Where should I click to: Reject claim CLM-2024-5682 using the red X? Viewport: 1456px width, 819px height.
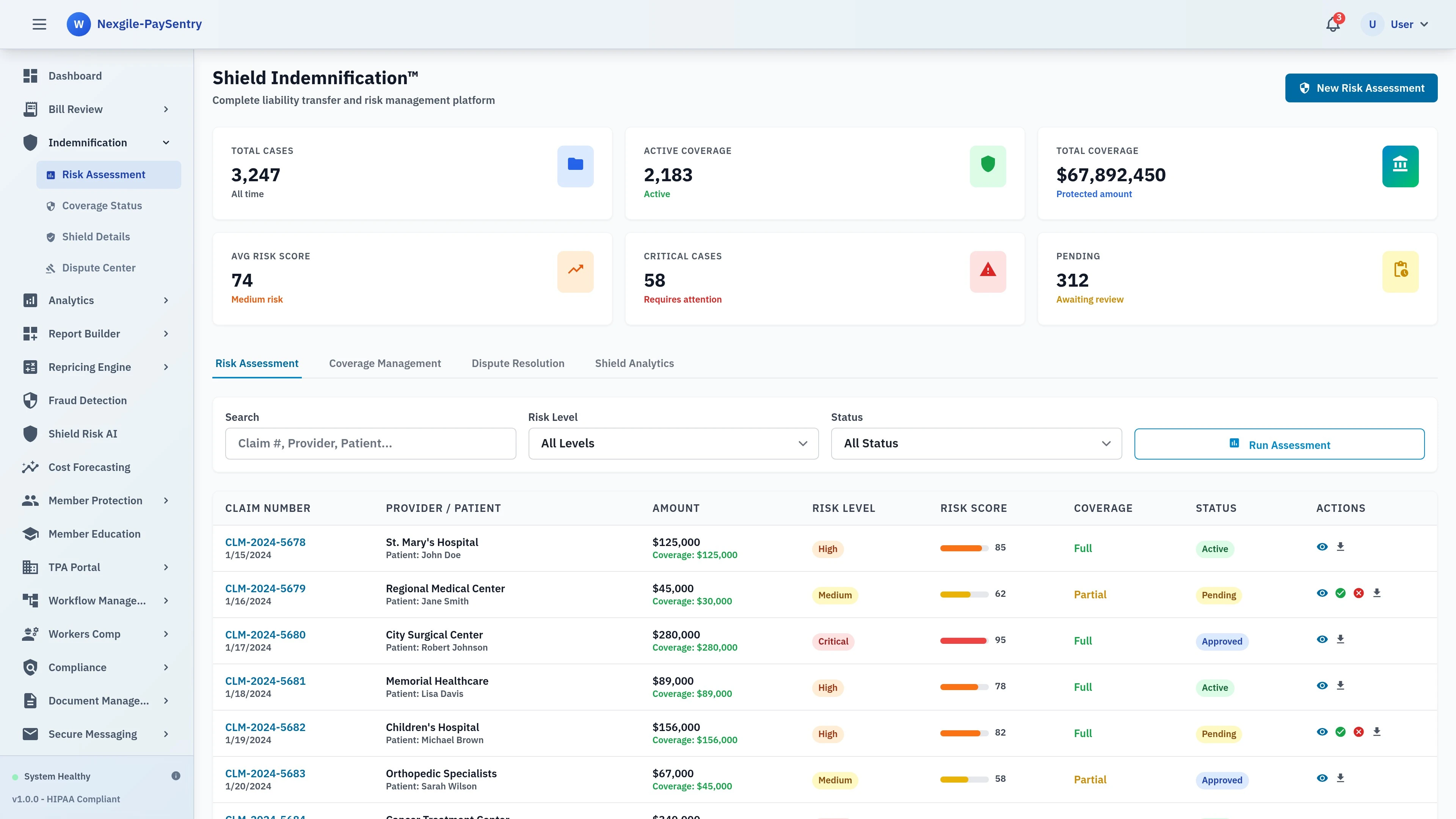click(x=1359, y=731)
